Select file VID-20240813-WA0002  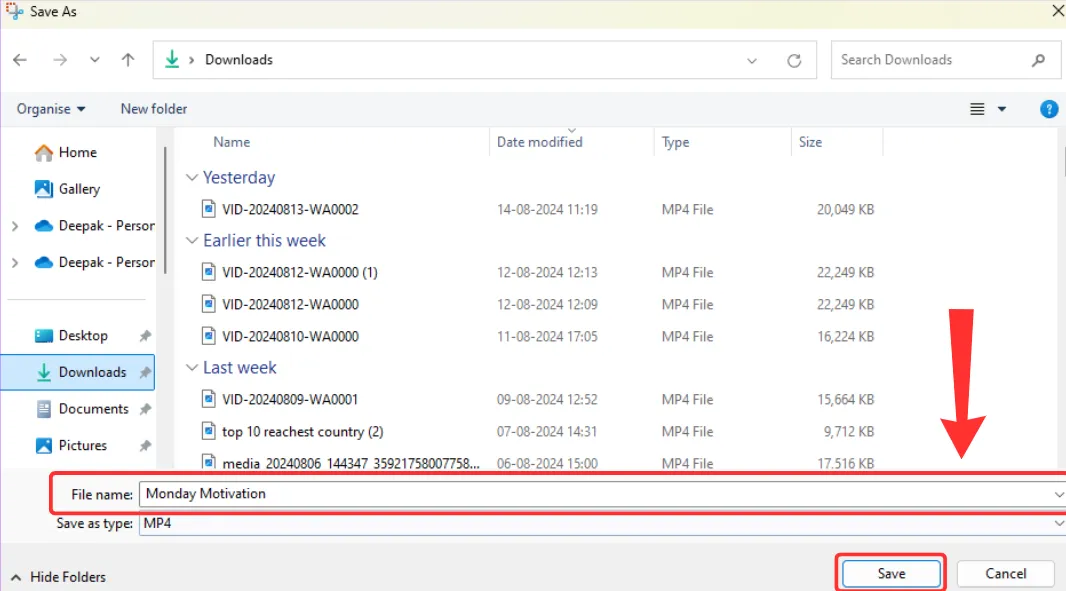(x=290, y=209)
